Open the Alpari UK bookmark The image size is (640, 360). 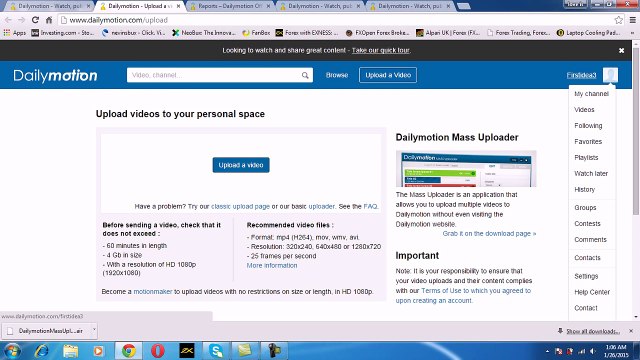coord(448,33)
